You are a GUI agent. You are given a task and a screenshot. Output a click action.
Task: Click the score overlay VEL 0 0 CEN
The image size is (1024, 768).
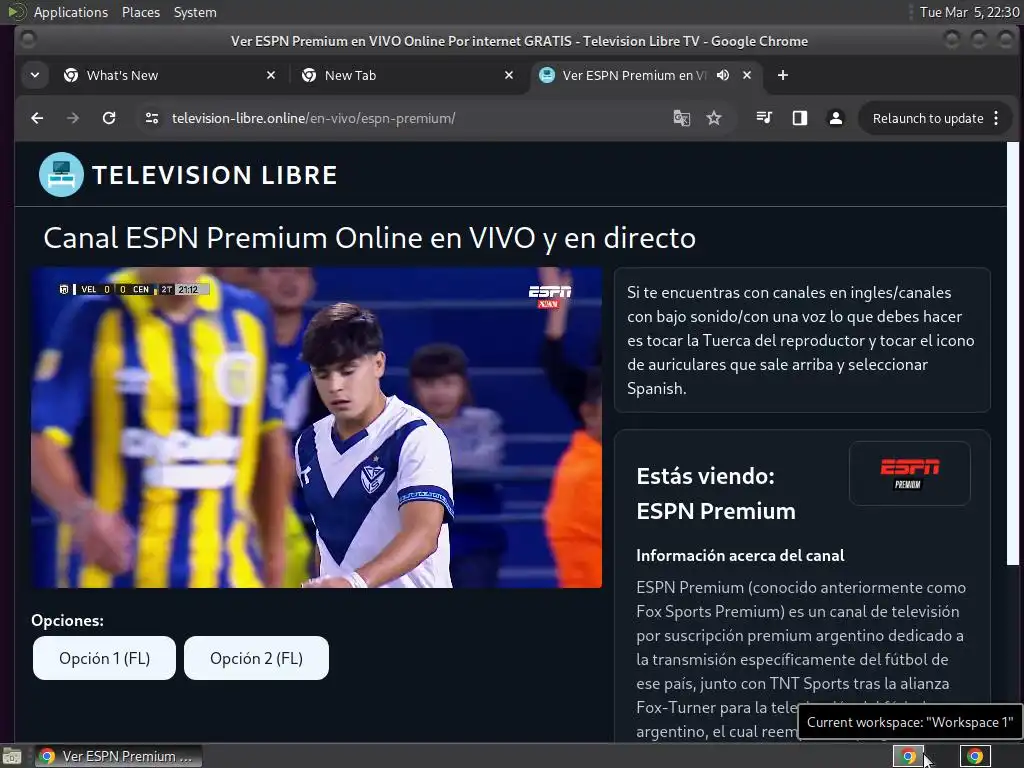pyautogui.click(x=134, y=289)
